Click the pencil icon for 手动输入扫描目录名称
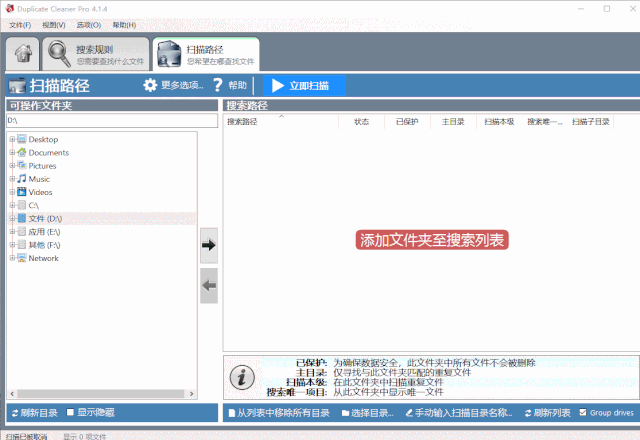Image resolution: width=640 pixels, height=440 pixels. [409, 413]
